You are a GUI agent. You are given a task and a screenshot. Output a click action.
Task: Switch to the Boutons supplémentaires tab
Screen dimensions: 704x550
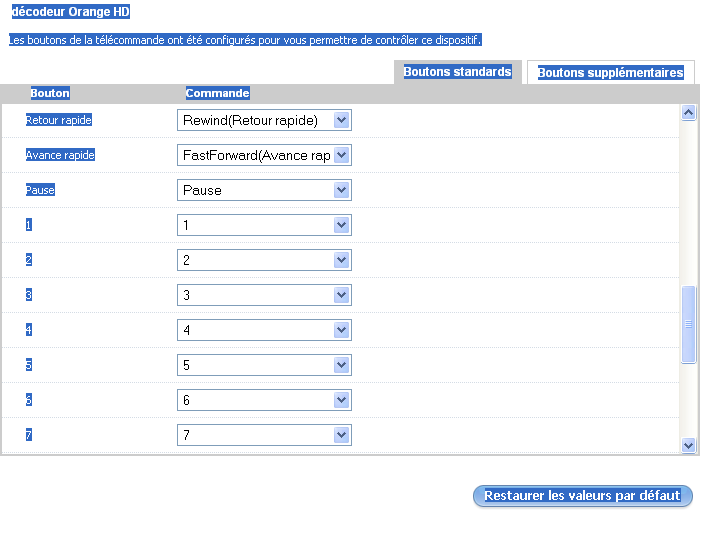pyautogui.click(x=610, y=73)
